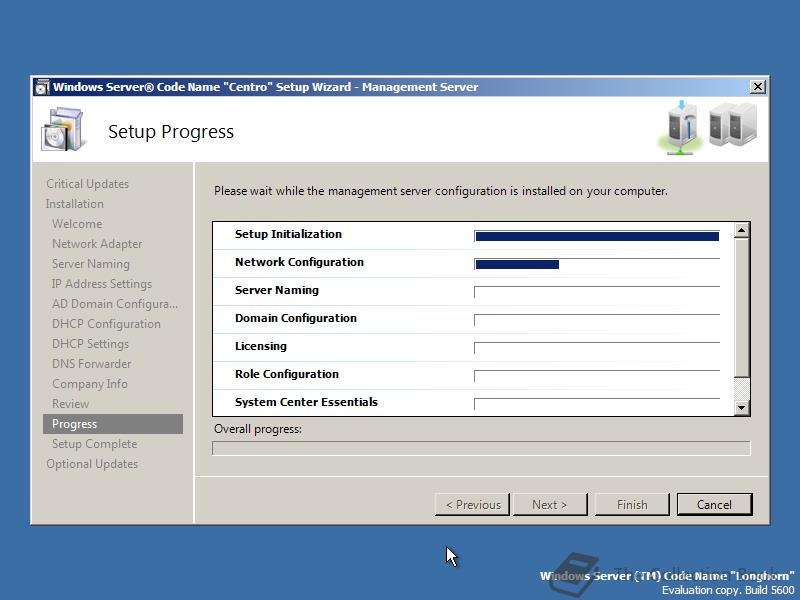Image resolution: width=800 pixels, height=600 pixels.
Task: Click the scroll up arrow of task list
Action: [x=741, y=230]
